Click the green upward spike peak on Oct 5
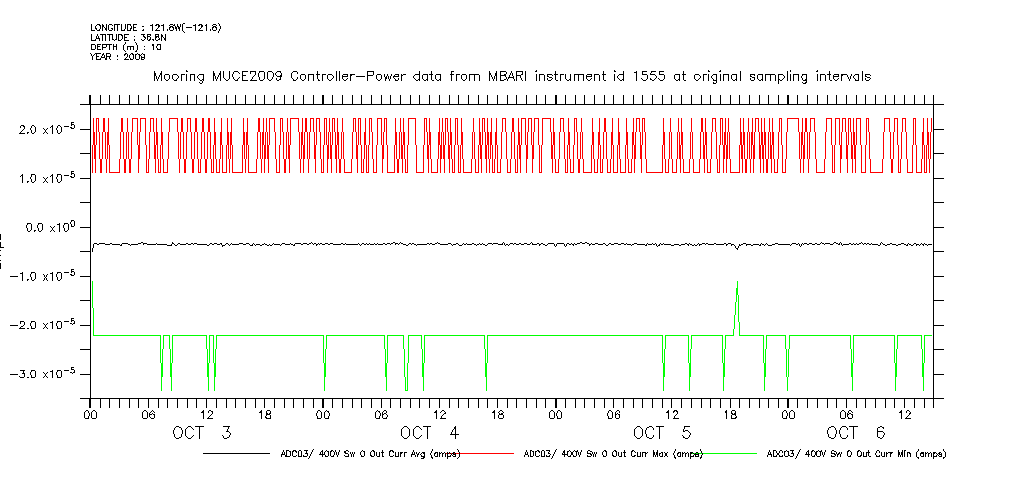Screen dimensions: 1009x504 point(737,282)
